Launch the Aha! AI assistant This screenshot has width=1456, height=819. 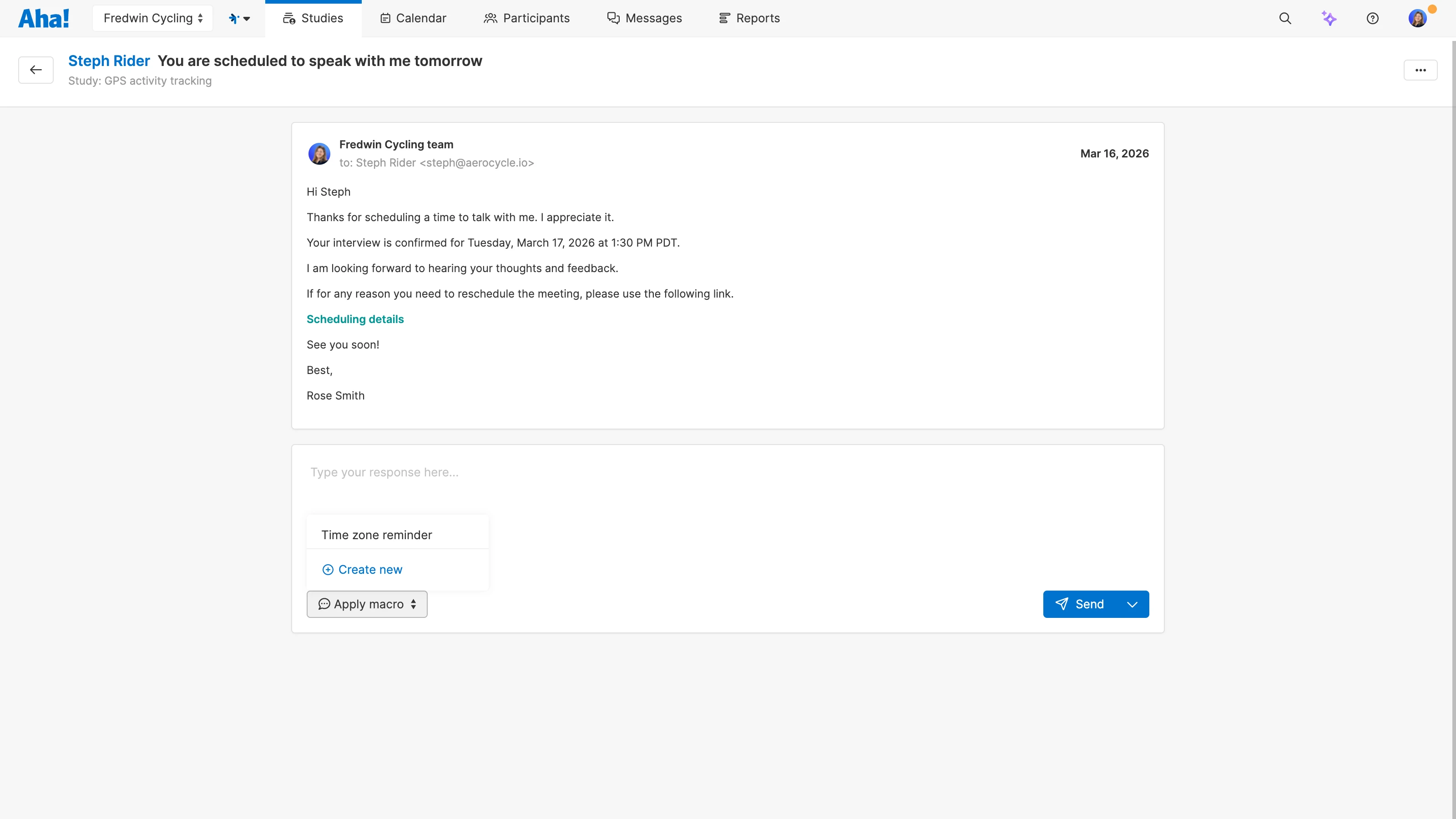coord(1330,18)
